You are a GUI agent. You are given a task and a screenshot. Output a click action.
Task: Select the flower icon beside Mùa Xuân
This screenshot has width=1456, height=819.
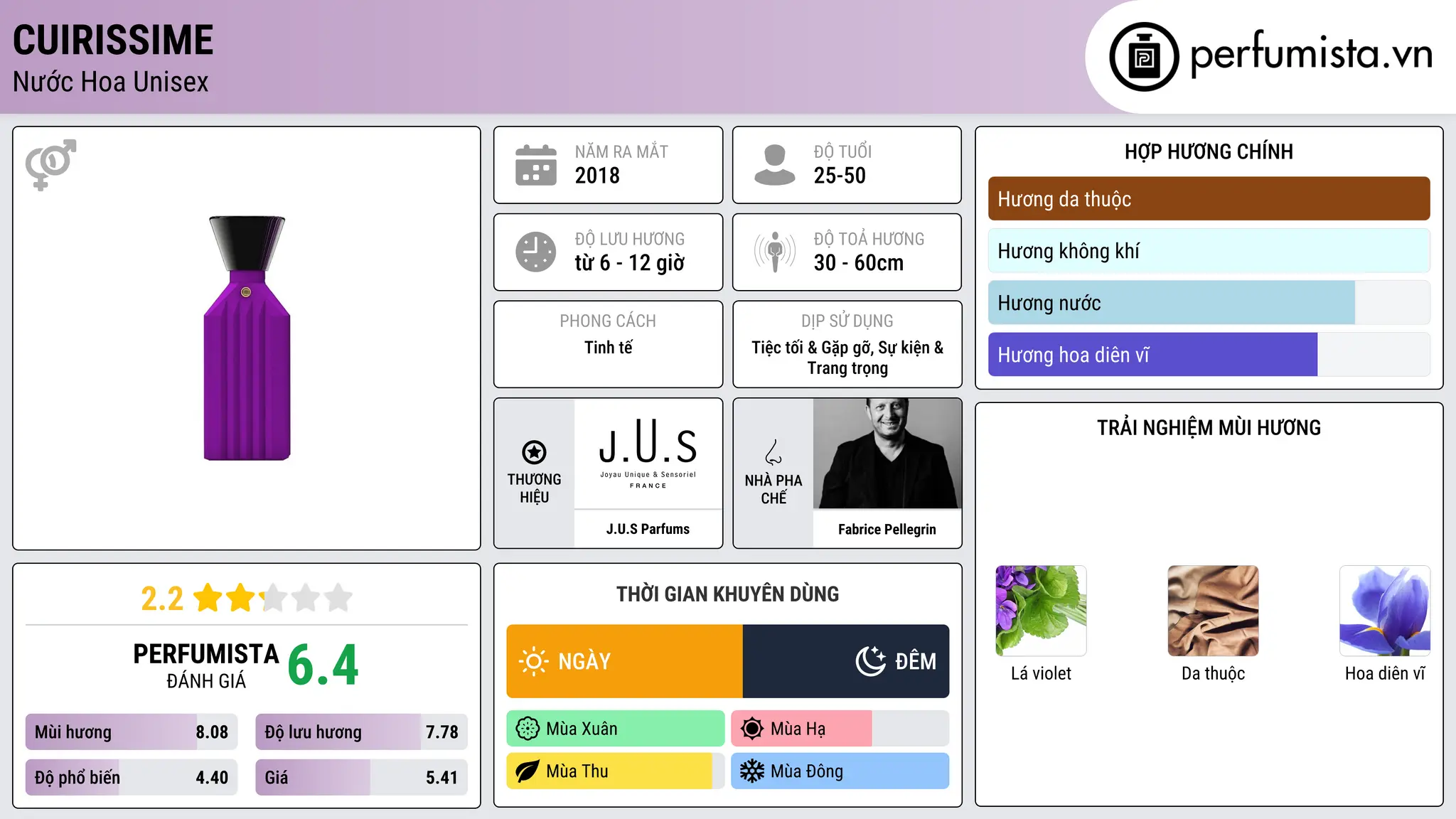[x=528, y=729]
